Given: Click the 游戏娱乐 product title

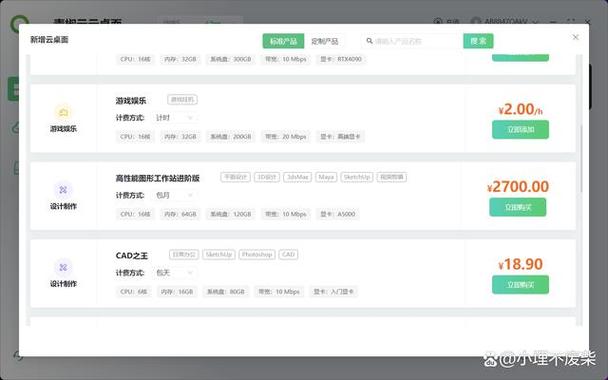Looking at the screenshot, I should [131, 101].
